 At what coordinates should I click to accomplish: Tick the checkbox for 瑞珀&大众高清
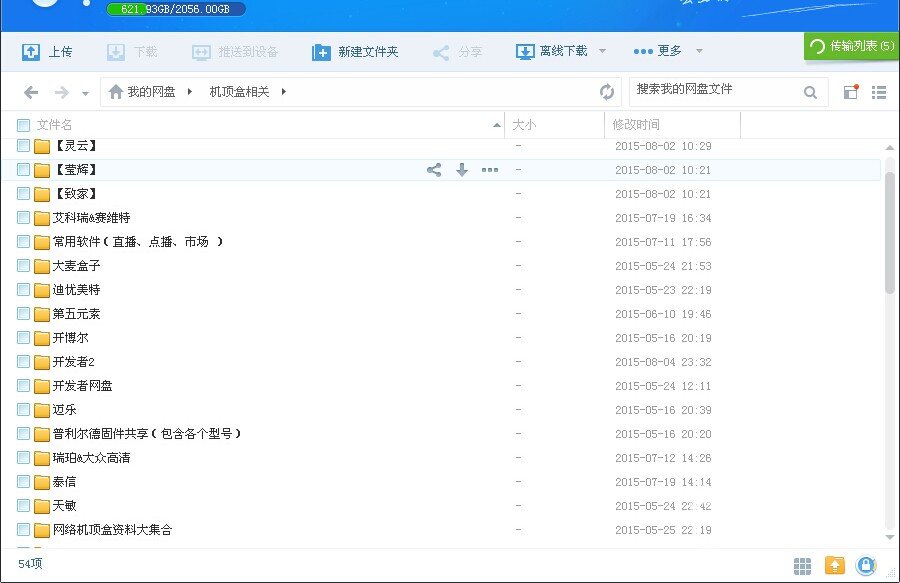23,458
